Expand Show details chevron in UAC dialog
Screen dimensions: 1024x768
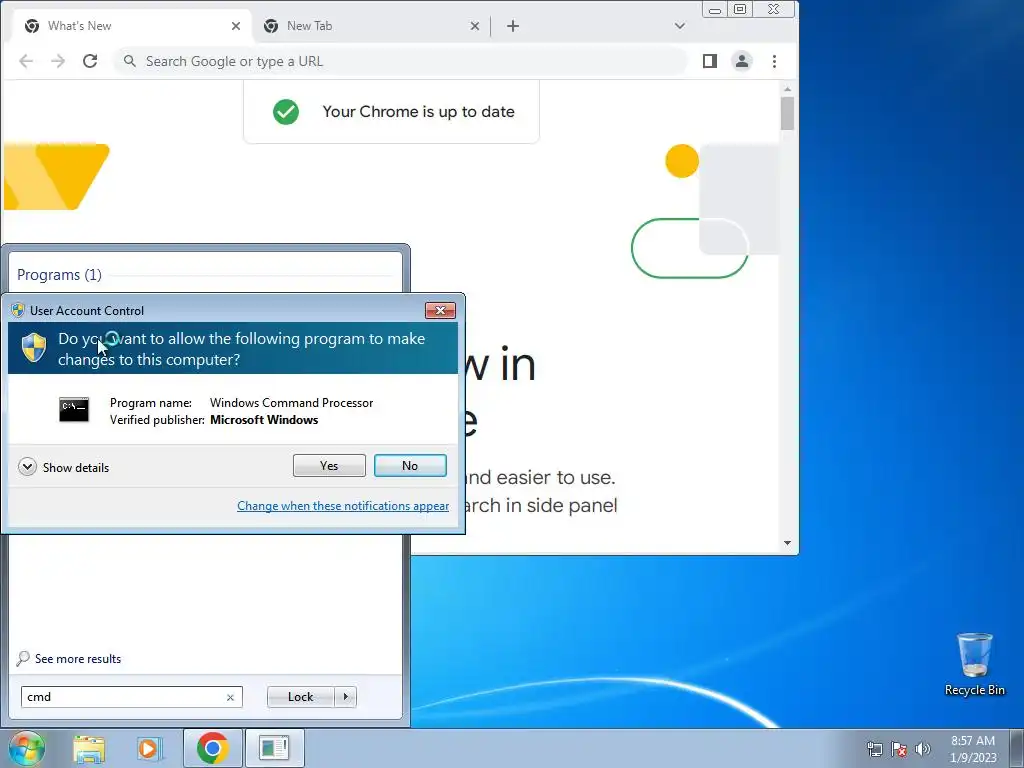pyautogui.click(x=27, y=467)
